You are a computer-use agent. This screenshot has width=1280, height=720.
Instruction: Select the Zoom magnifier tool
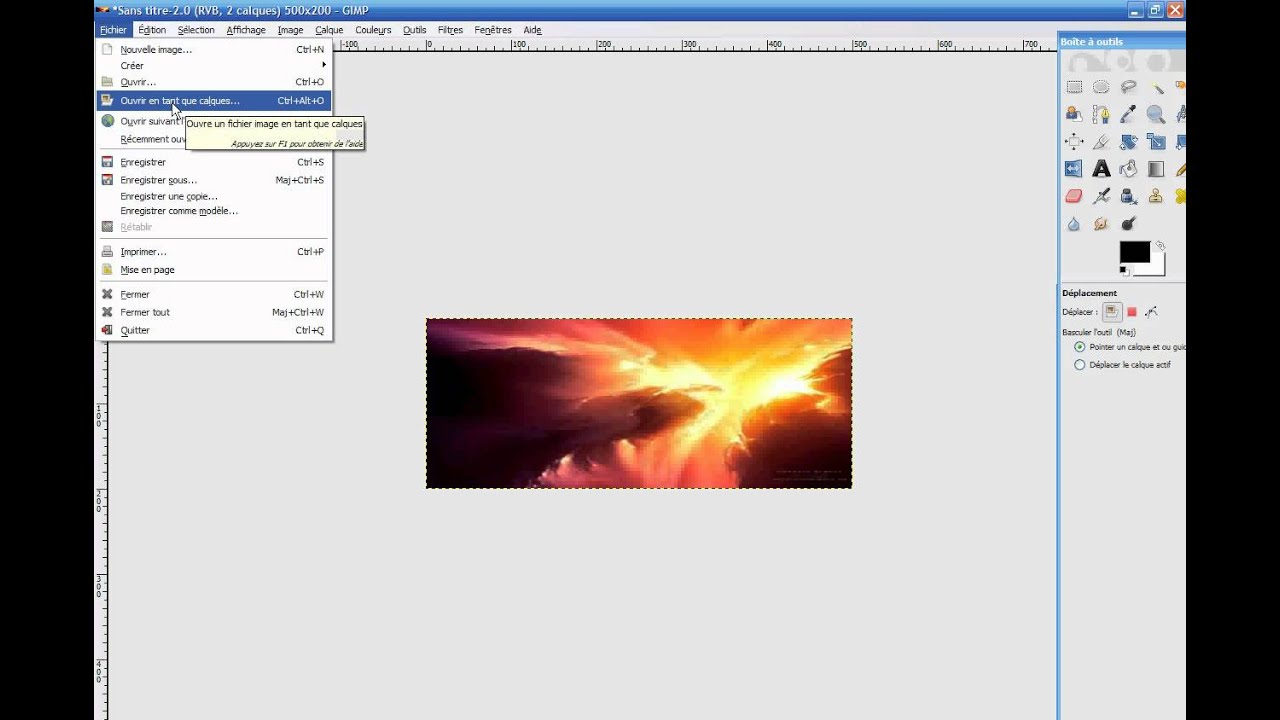click(1156, 114)
